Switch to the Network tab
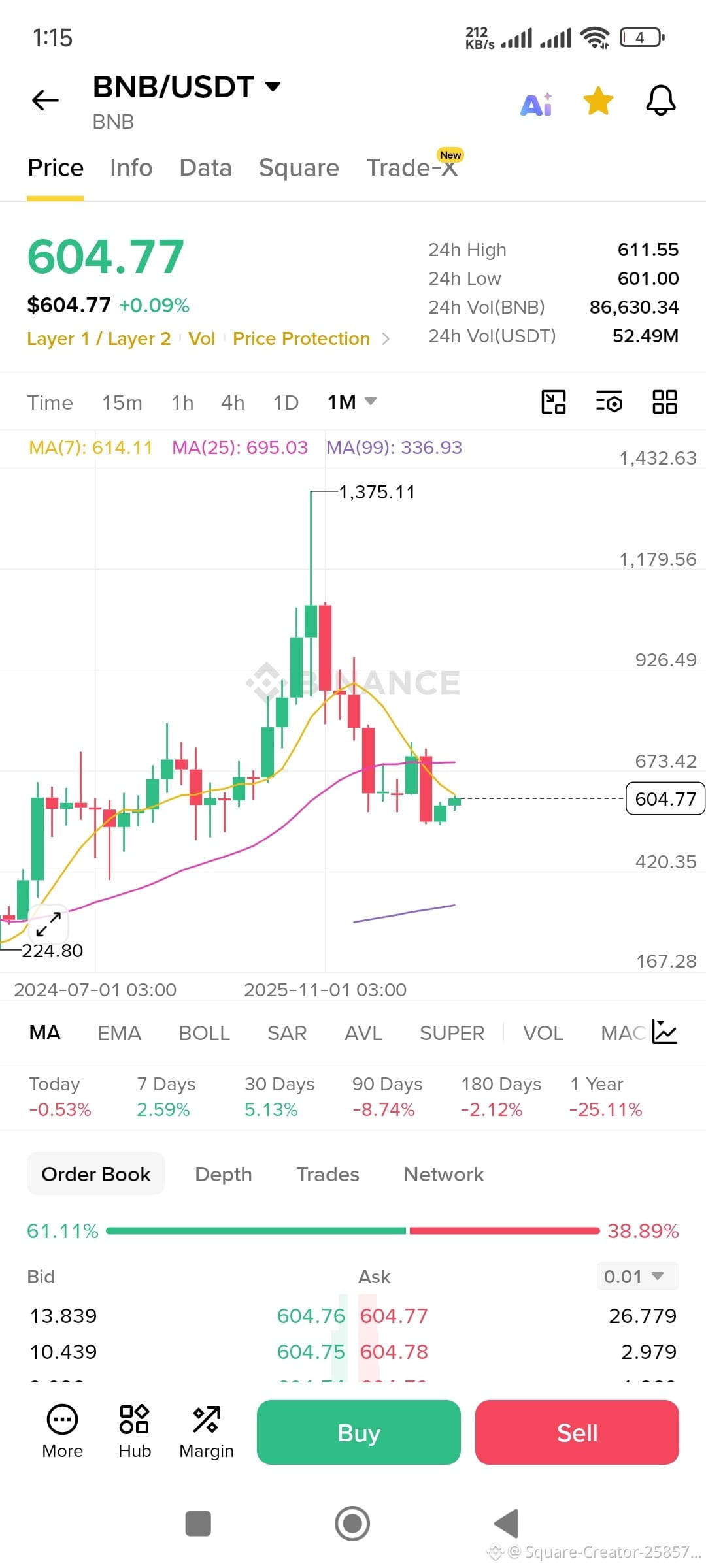 point(444,1174)
